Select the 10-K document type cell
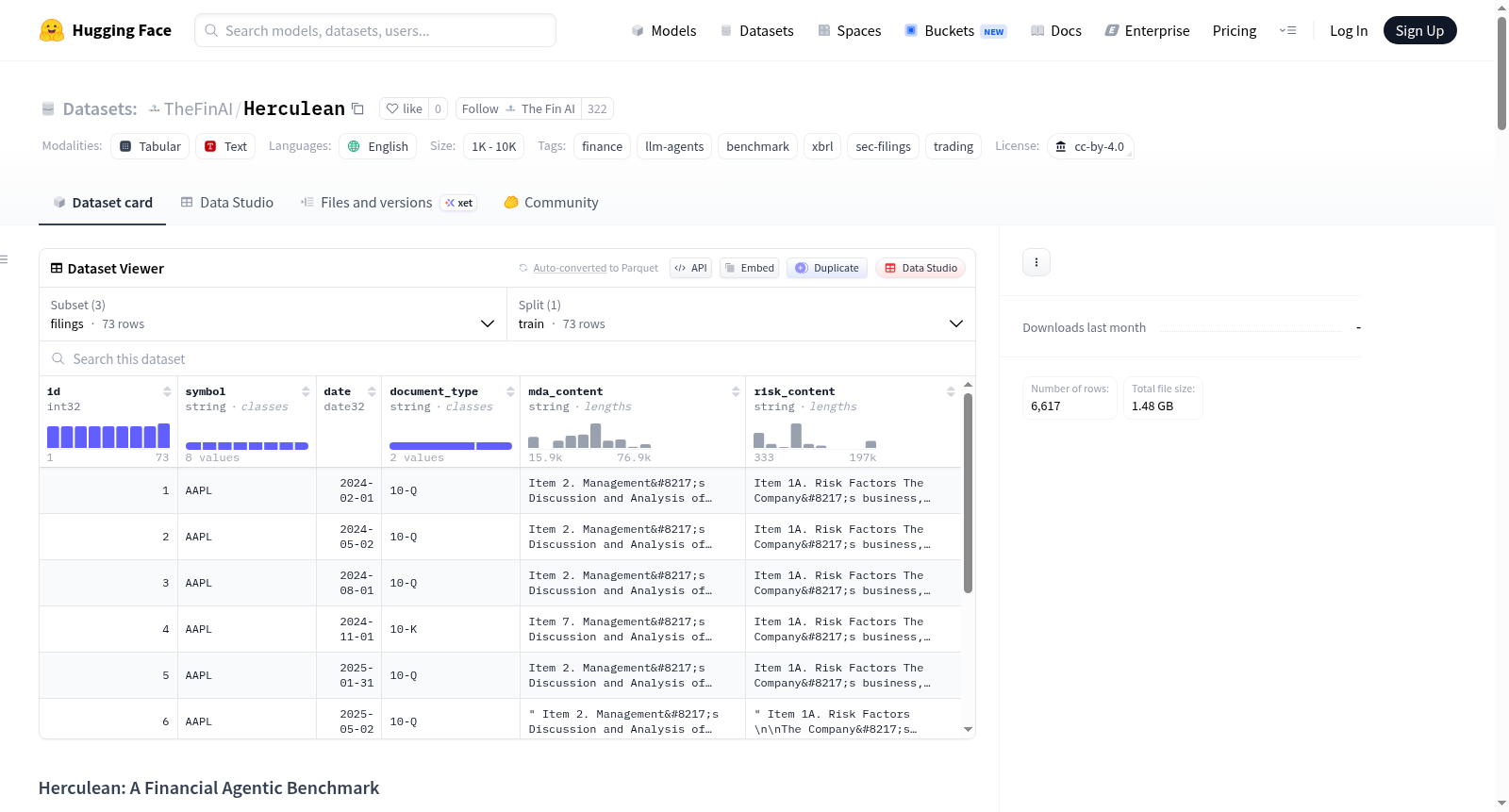Viewport: 1509px width, 812px height. coord(451,629)
